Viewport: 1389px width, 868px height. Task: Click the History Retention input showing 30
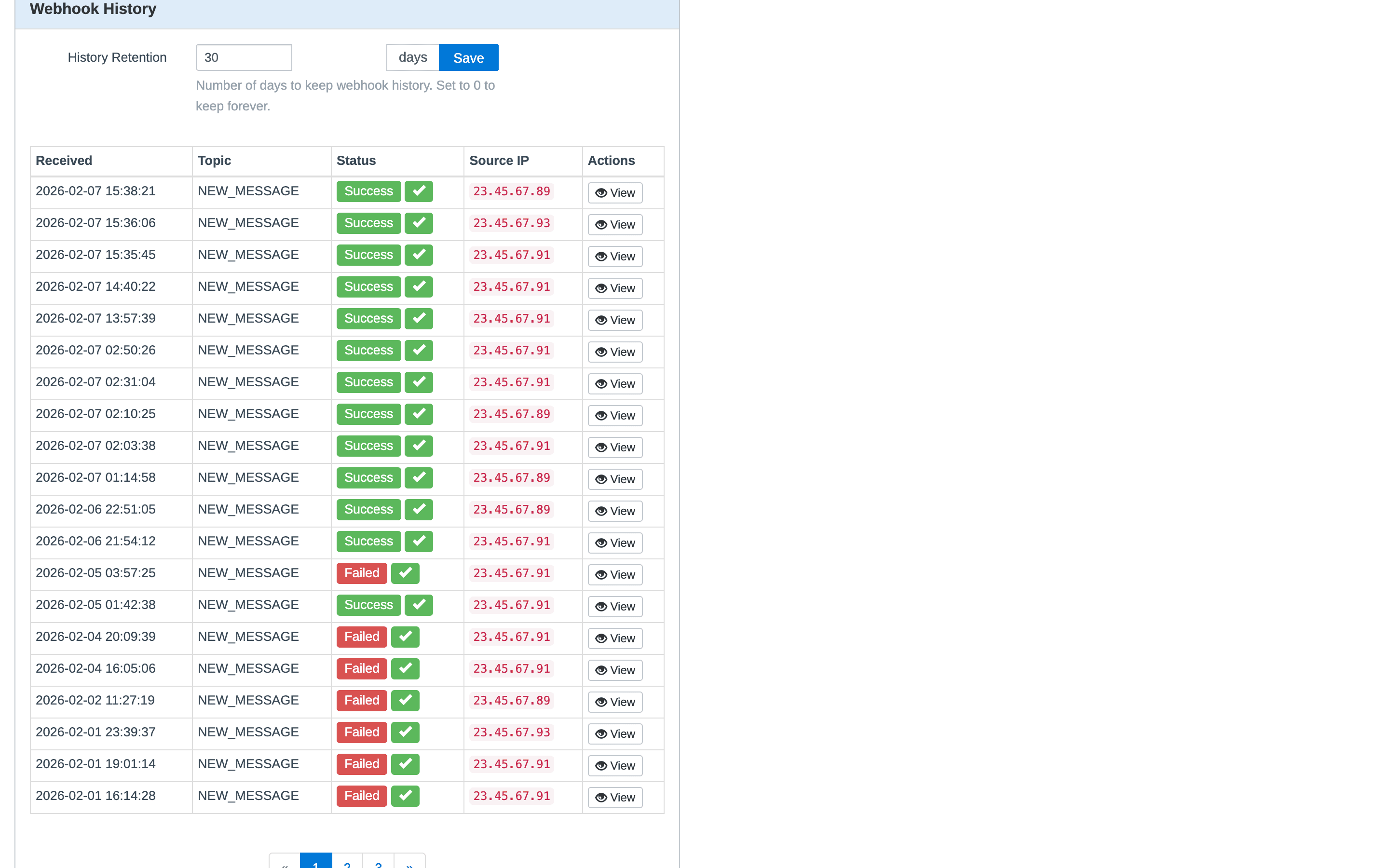tap(244, 57)
